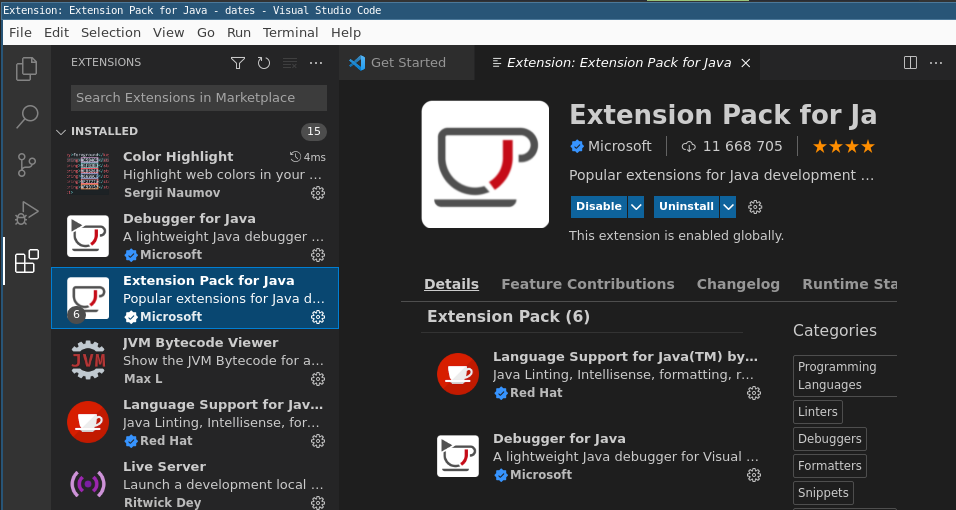Click the Uninstall extension button

pos(686,207)
